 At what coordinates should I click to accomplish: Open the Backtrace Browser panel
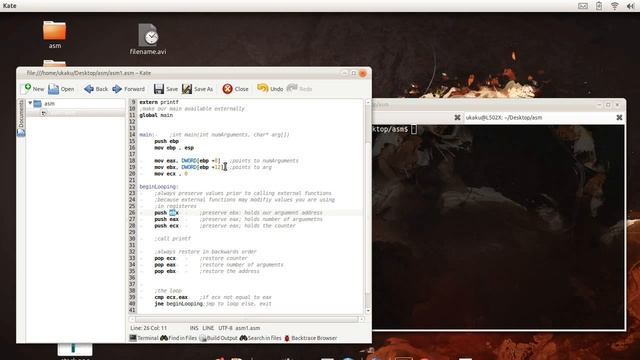pyautogui.click(x=310, y=338)
